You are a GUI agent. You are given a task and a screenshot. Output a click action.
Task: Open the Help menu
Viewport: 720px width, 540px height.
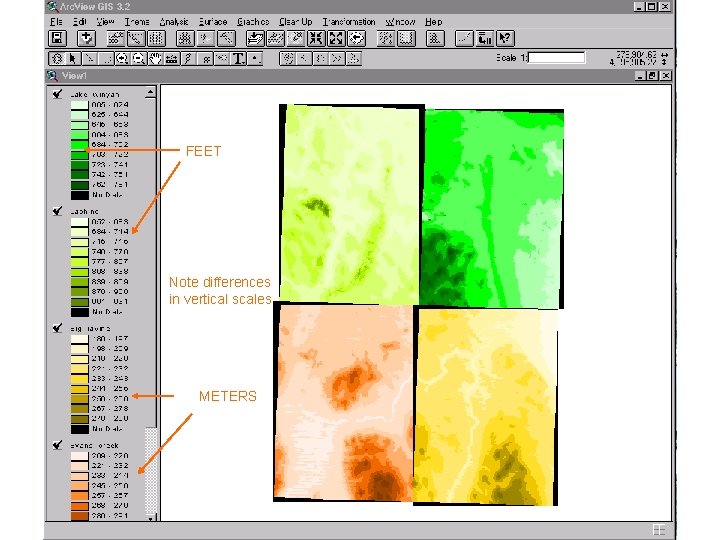433,22
